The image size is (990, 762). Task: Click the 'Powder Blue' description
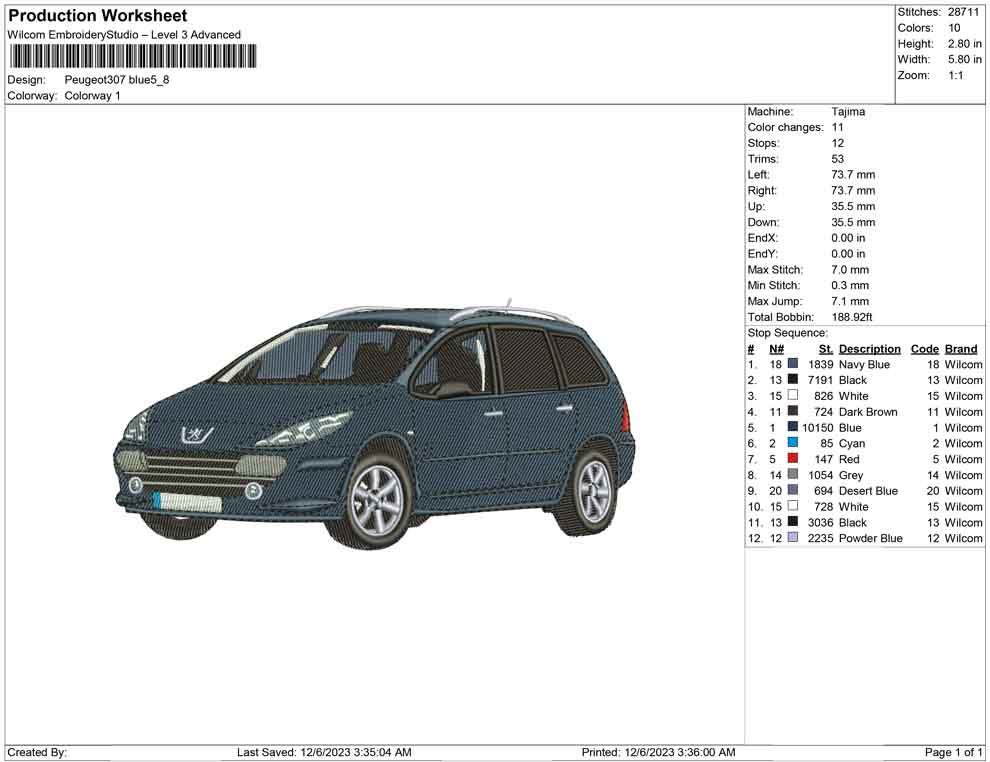tap(870, 538)
